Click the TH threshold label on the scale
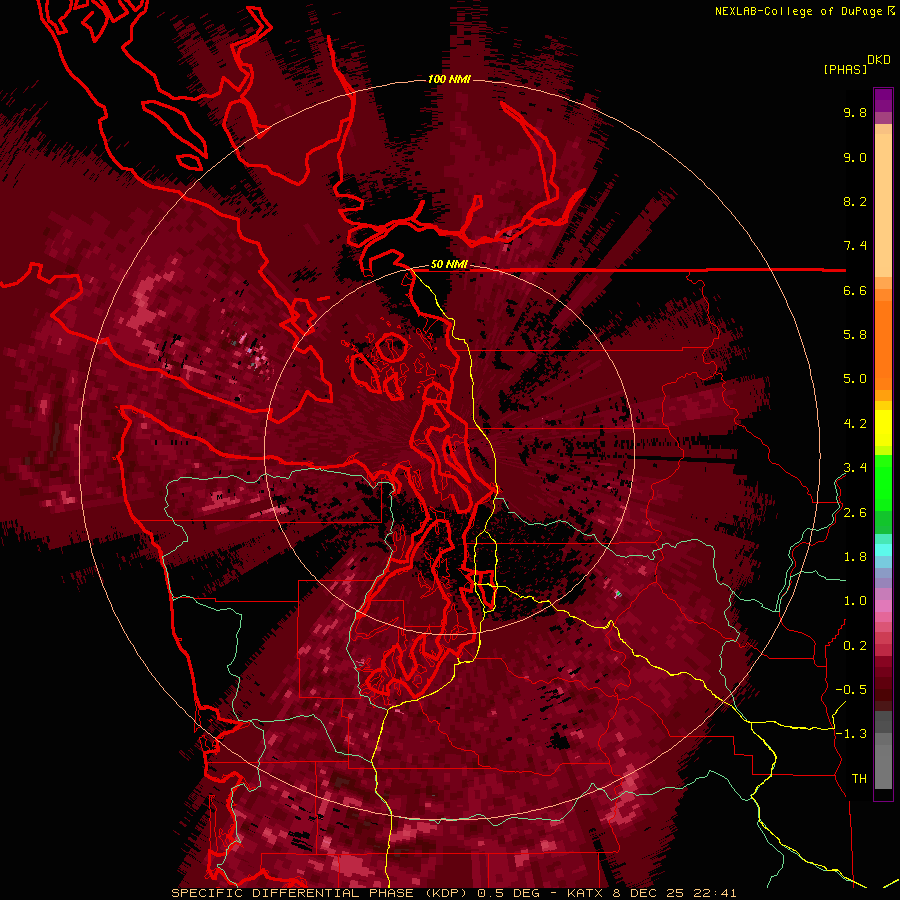 tap(859, 778)
